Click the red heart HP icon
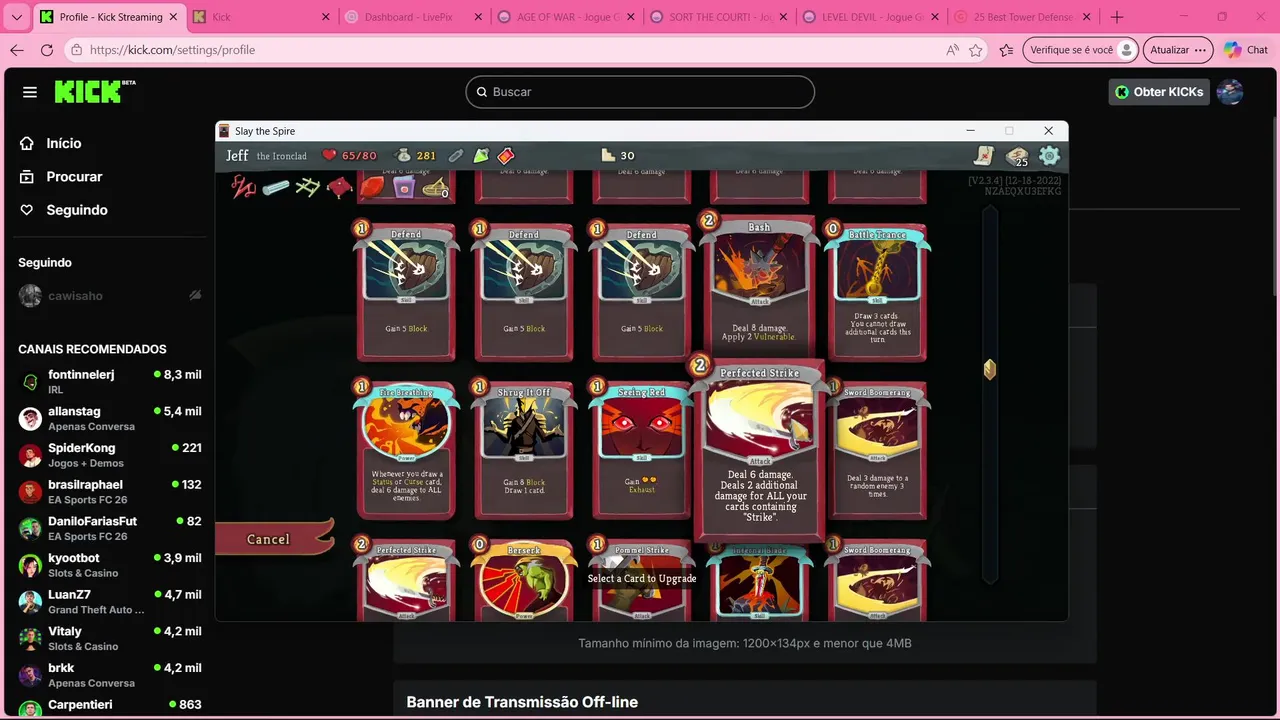Image resolution: width=1280 pixels, height=720 pixels. tap(329, 155)
